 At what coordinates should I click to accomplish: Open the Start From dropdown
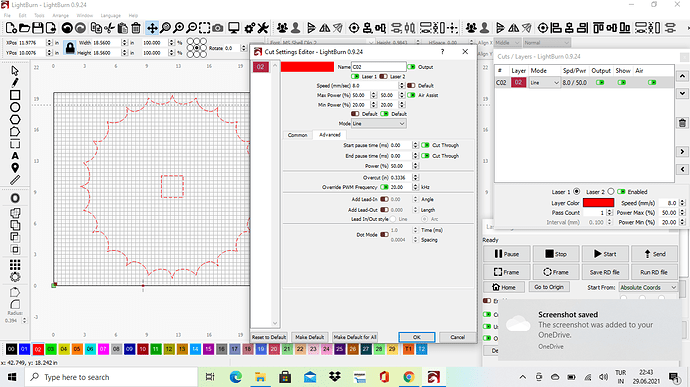click(x=648, y=287)
